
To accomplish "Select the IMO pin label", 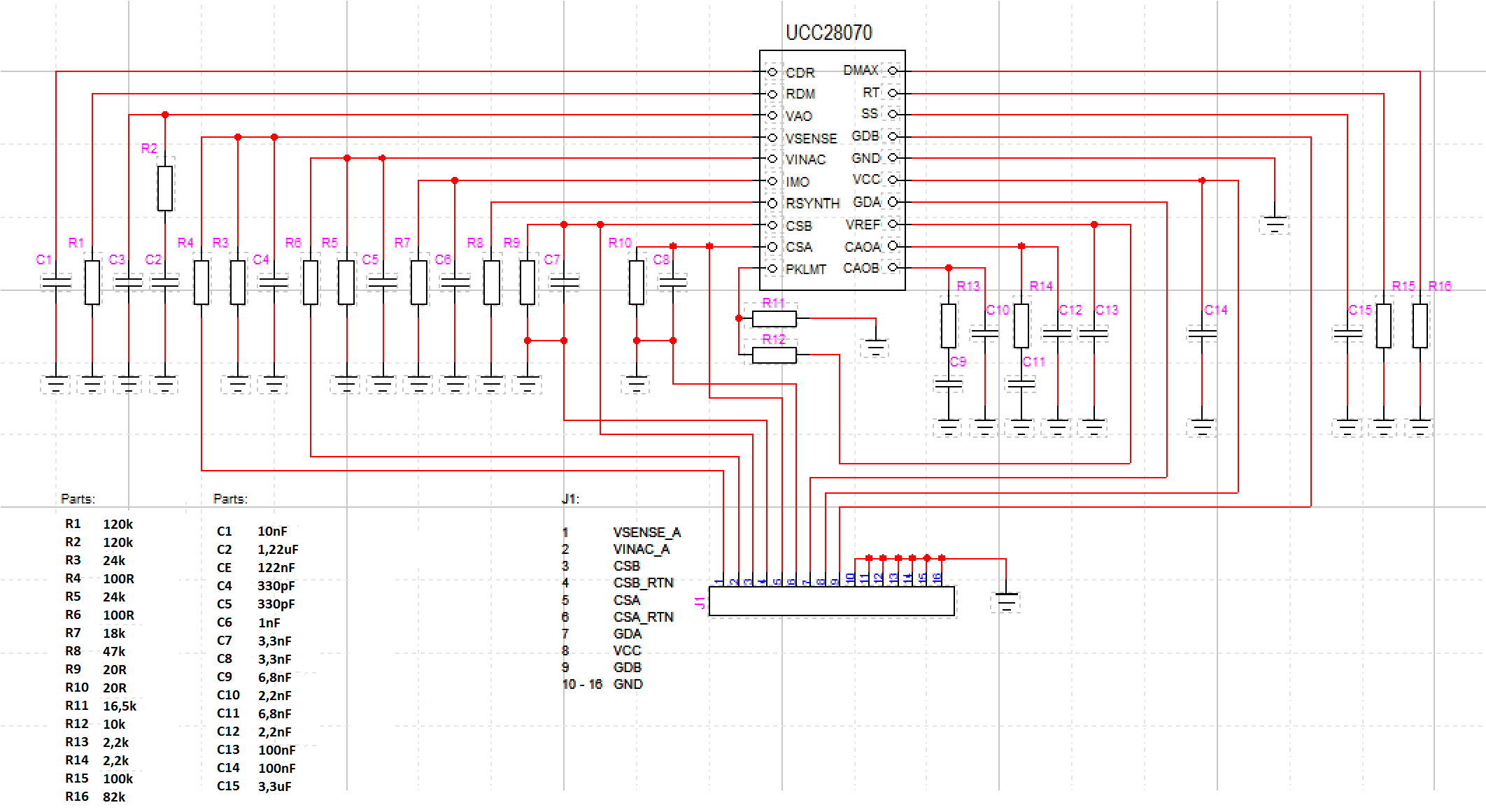I will (x=798, y=182).
